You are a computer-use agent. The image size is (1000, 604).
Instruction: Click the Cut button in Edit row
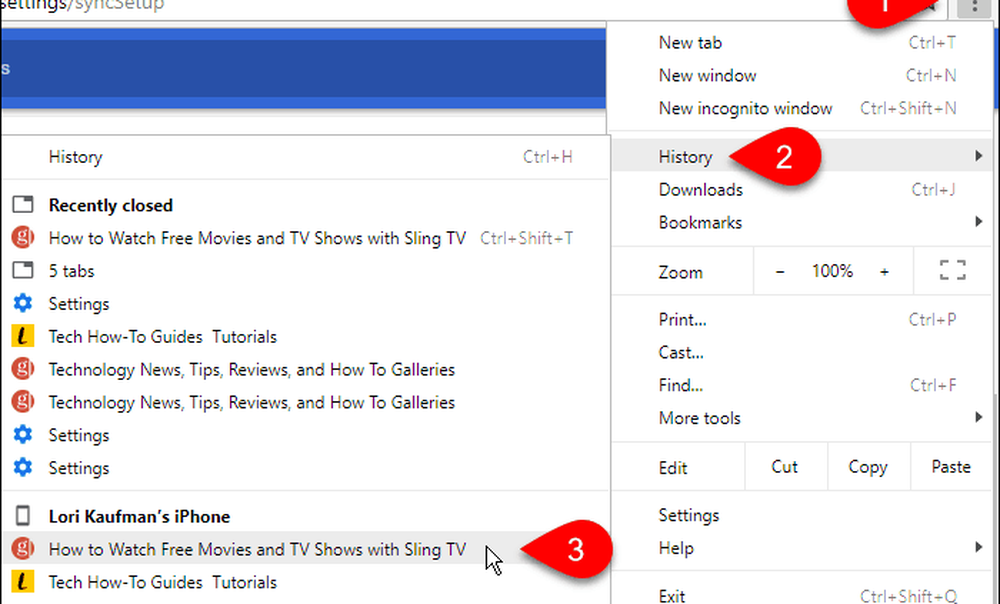point(785,467)
